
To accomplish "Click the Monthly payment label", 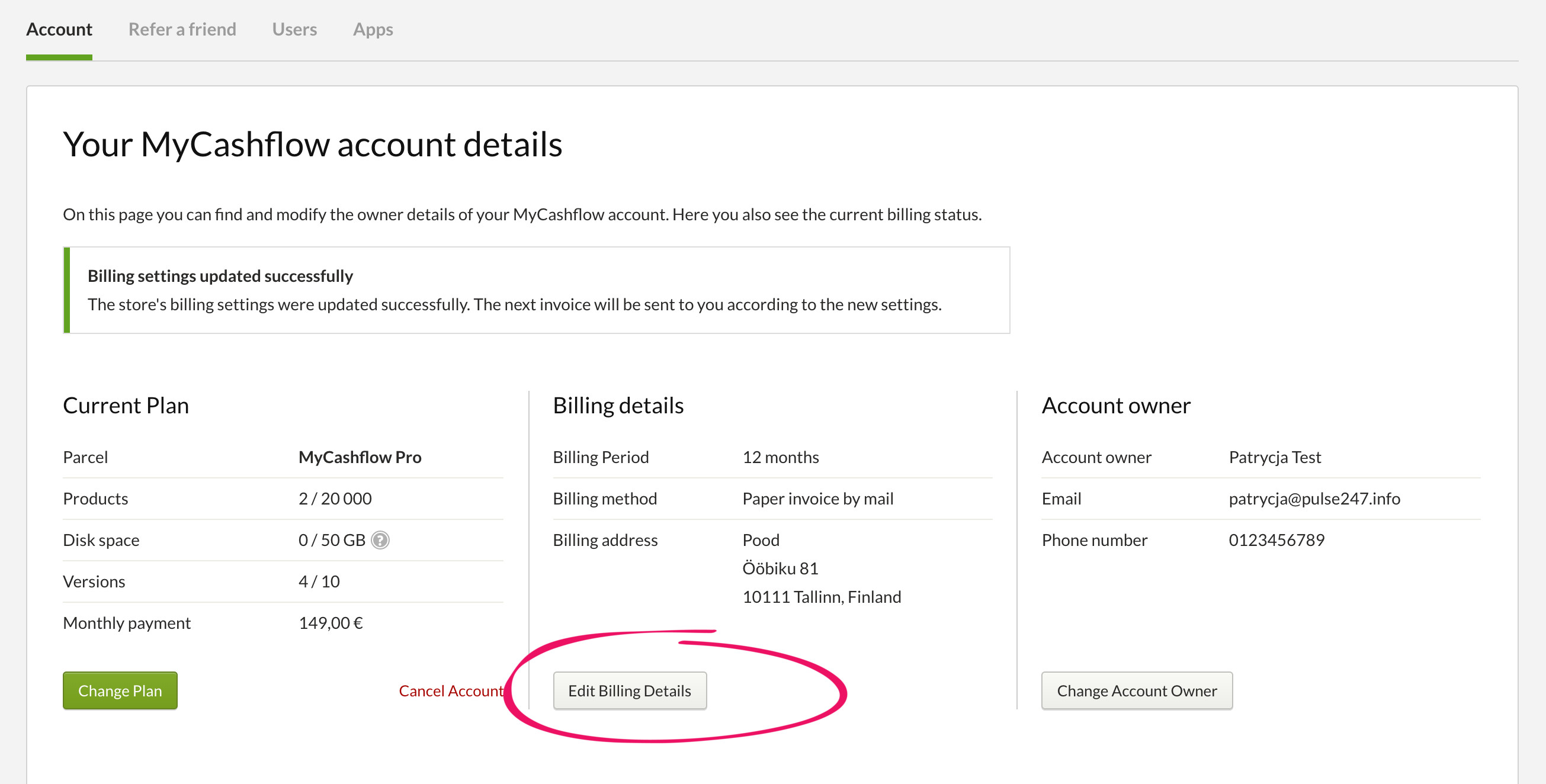I will point(127,623).
